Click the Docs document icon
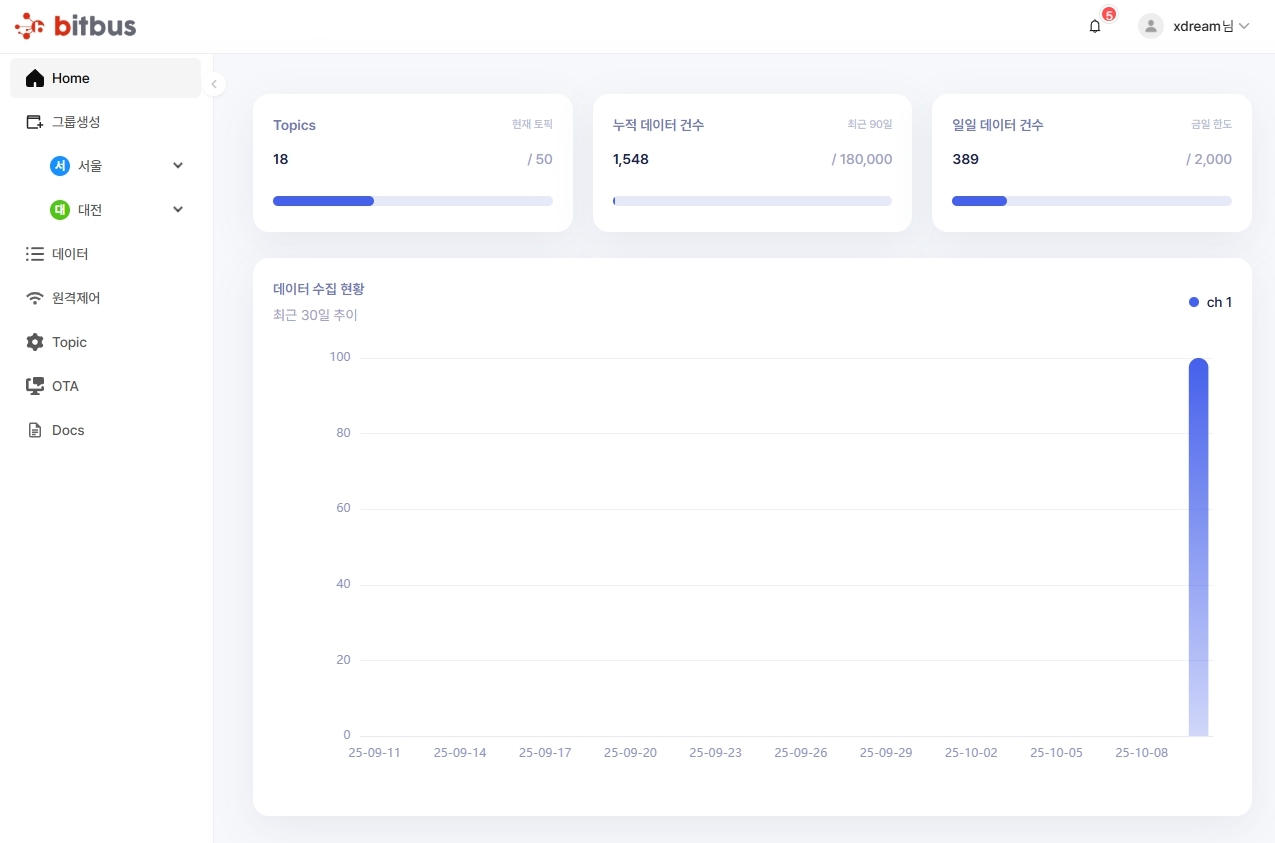 point(35,430)
